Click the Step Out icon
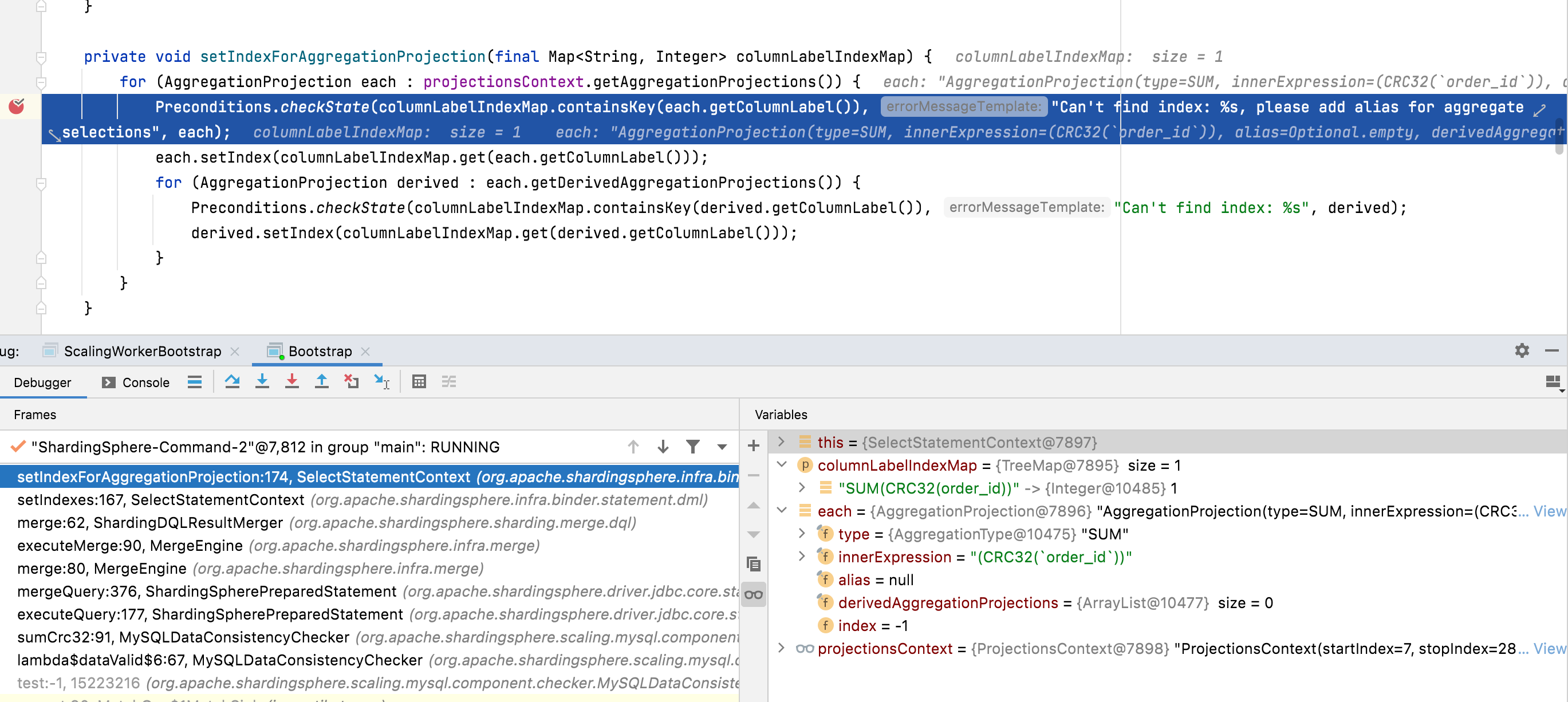The height and width of the screenshot is (702, 1568). pos(322,382)
